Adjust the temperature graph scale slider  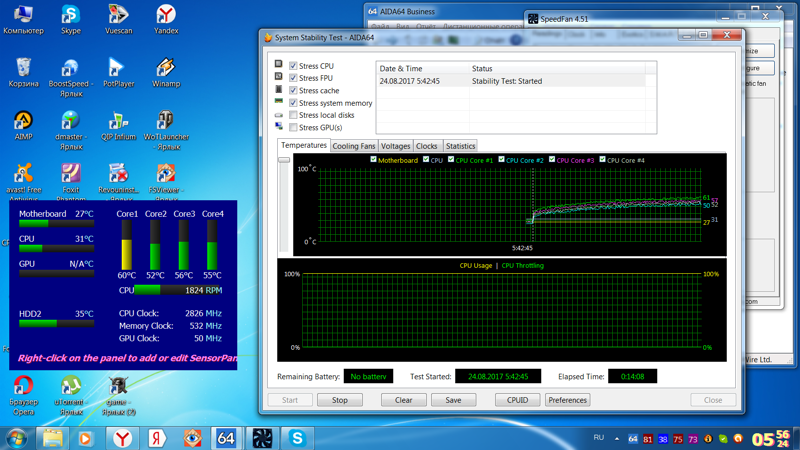point(284,160)
